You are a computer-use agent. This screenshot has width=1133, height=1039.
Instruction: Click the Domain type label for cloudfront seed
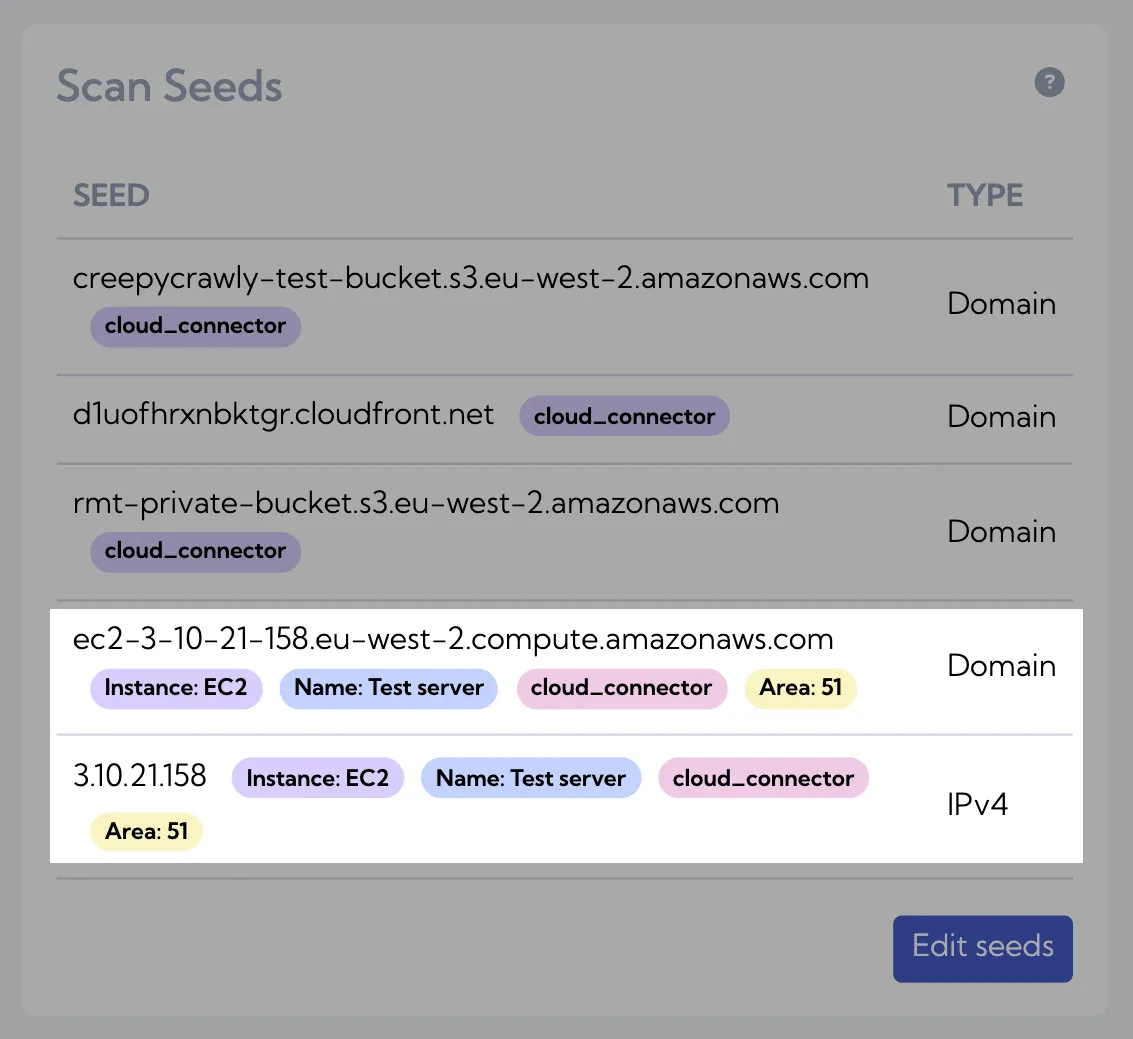[1001, 416]
